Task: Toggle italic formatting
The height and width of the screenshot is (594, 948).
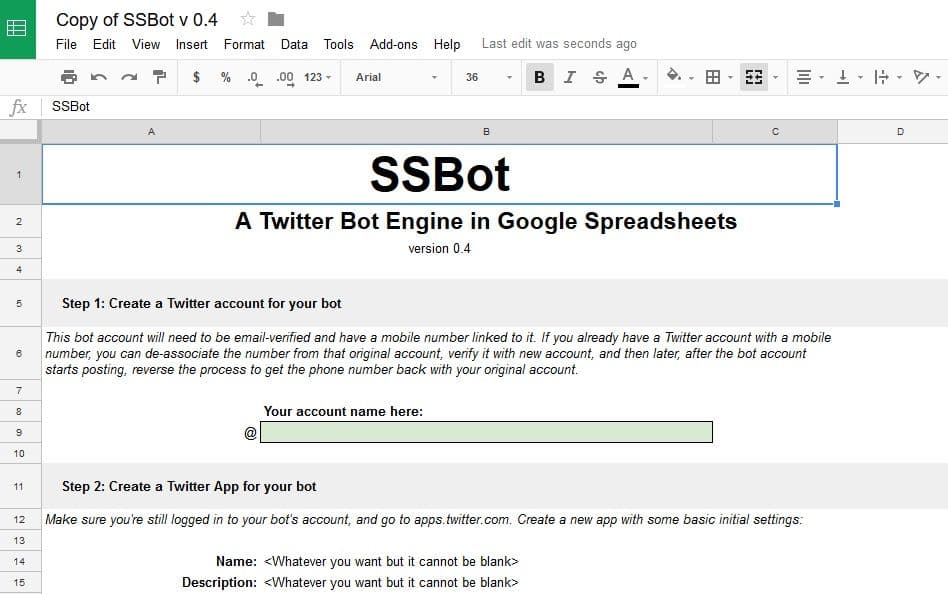Action: pyautogui.click(x=570, y=77)
